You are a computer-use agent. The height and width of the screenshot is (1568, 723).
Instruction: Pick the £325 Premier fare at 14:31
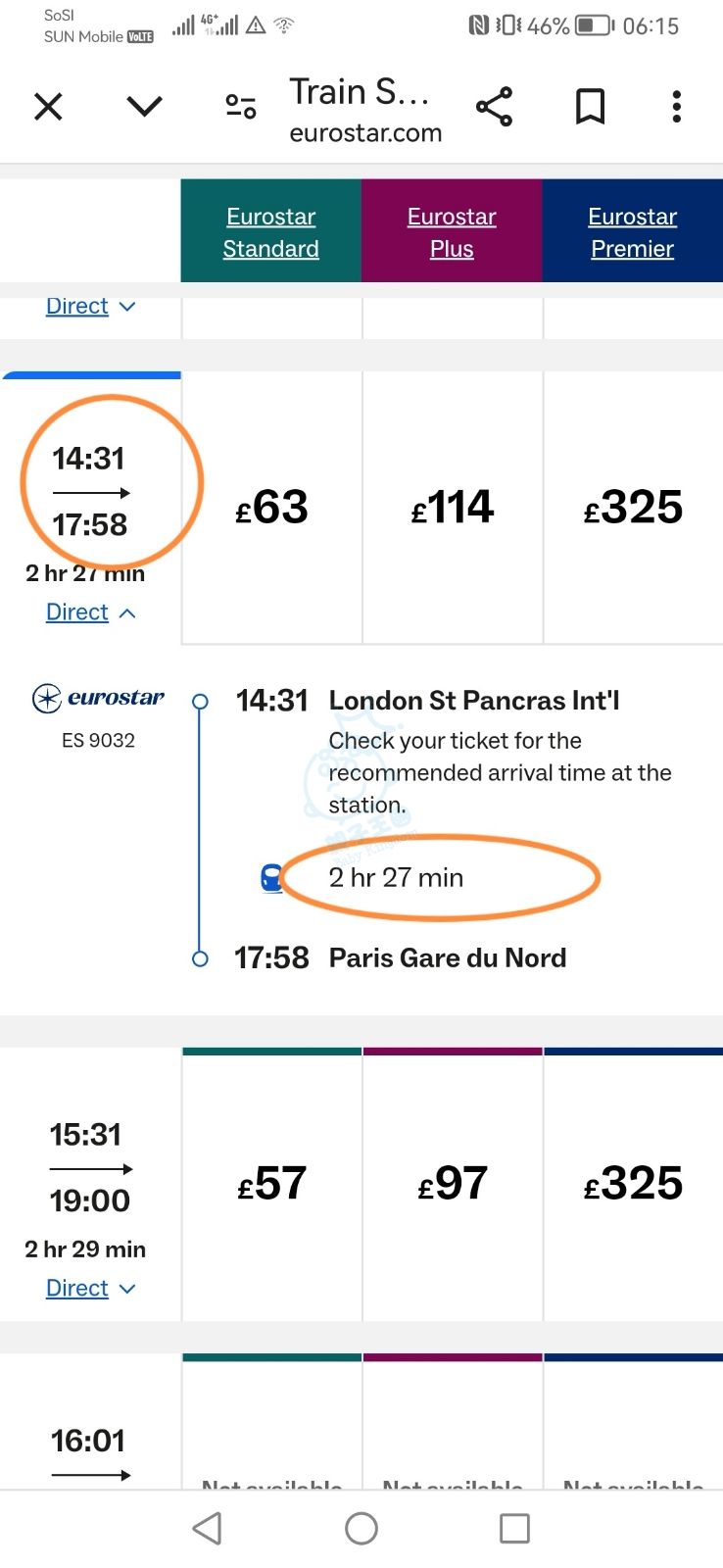pos(633,508)
